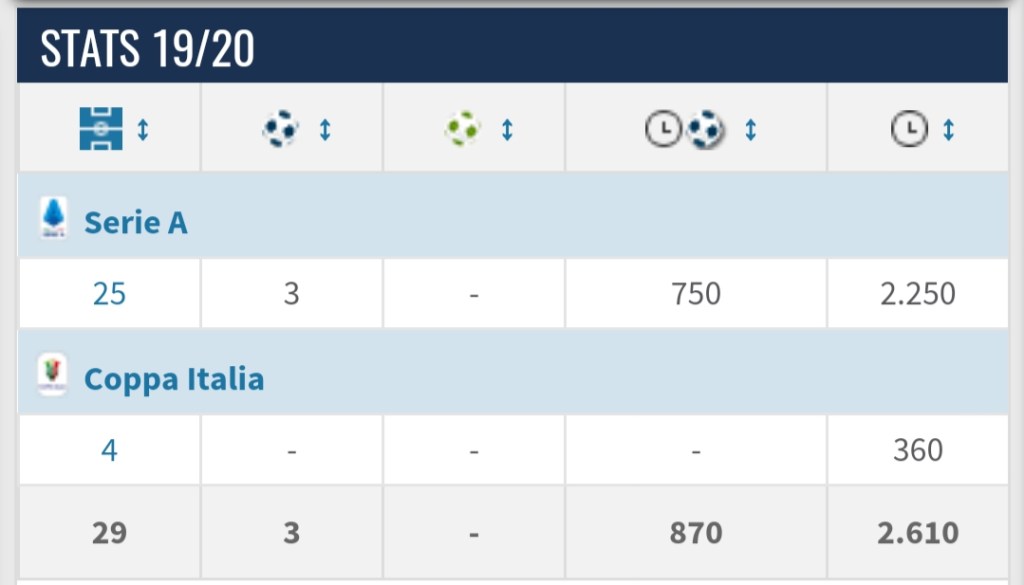Screen dimensions: 1024x585
Task: Click the minutes-per-goal clock and ball icon
Action: (x=685, y=130)
